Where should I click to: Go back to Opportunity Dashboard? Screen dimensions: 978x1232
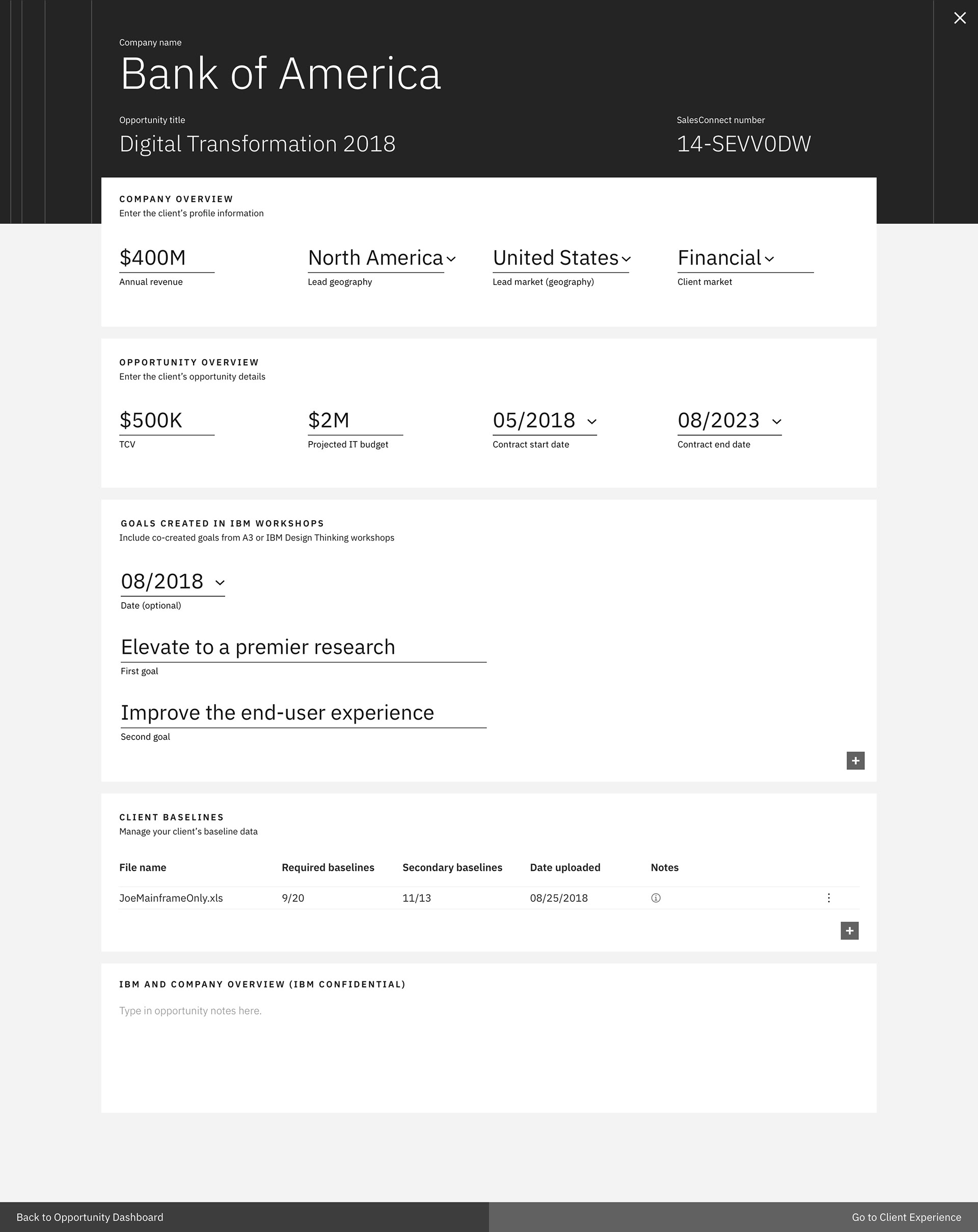tap(90, 1217)
